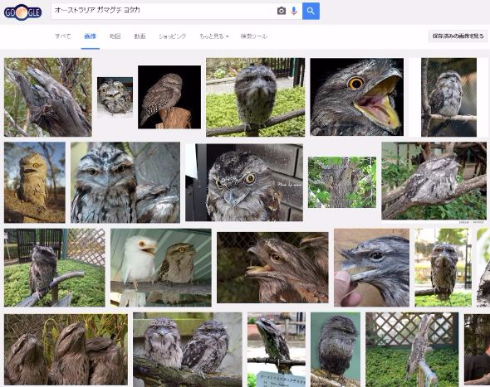Open white frogmouth beside brown one

[x=161, y=268]
